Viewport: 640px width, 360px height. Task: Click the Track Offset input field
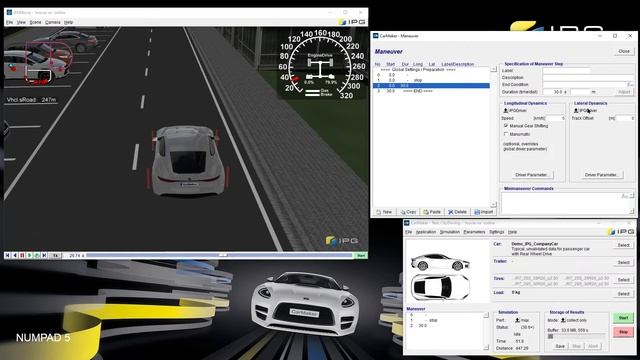pos(625,118)
